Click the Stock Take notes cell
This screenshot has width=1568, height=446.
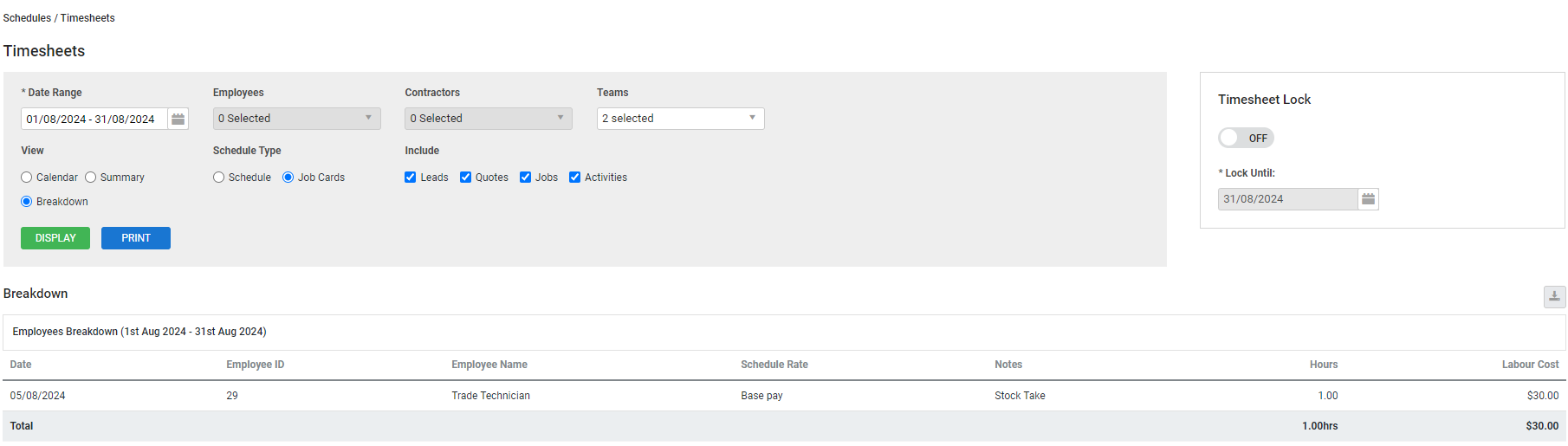pyautogui.click(x=1020, y=396)
